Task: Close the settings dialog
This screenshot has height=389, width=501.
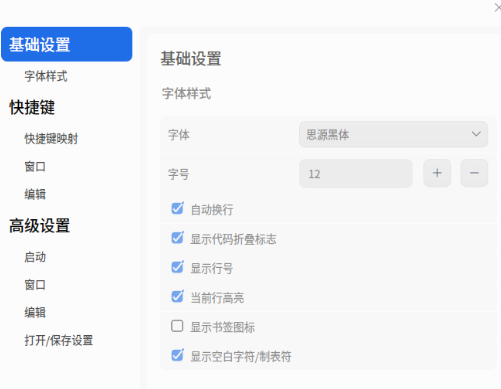Action: point(498,7)
